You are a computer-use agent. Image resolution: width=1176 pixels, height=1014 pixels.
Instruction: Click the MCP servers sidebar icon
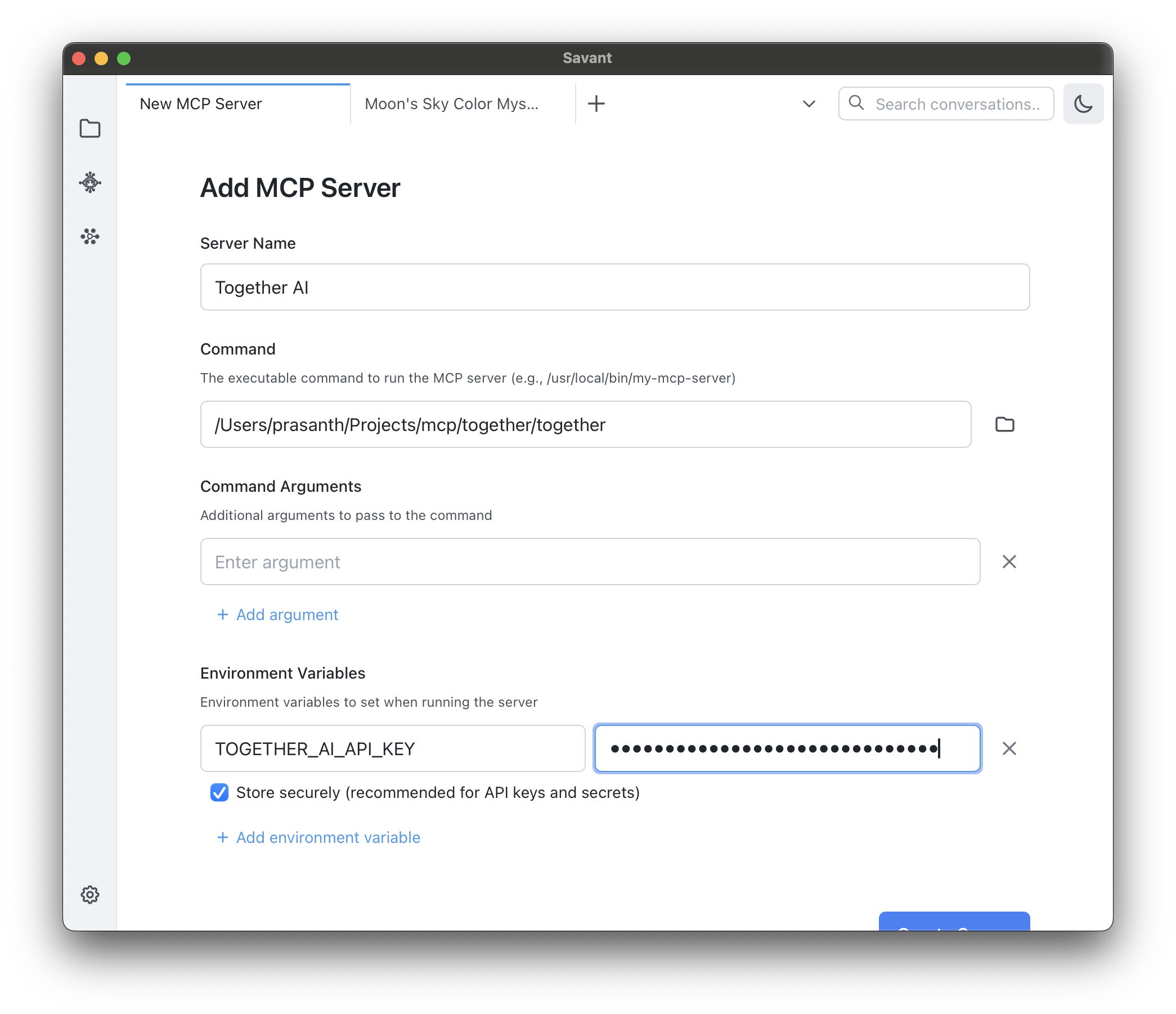tap(89, 183)
